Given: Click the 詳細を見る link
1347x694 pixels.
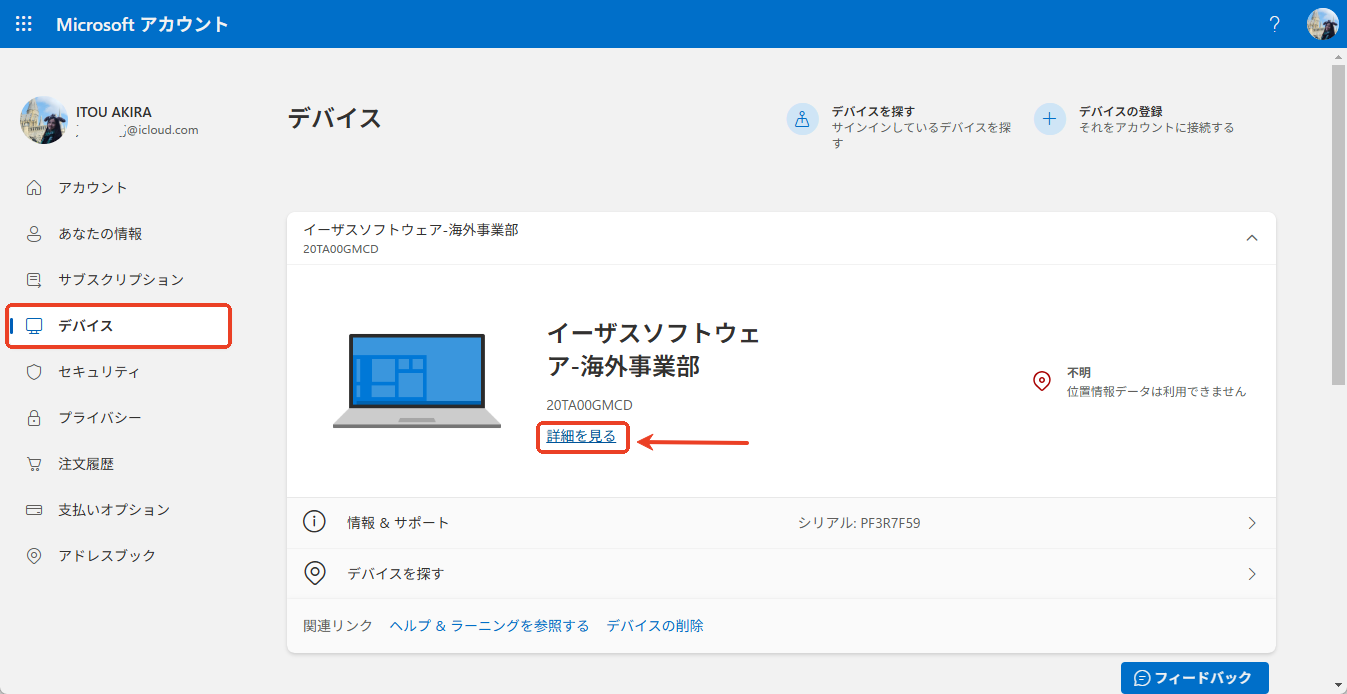Looking at the screenshot, I should (x=582, y=437).
